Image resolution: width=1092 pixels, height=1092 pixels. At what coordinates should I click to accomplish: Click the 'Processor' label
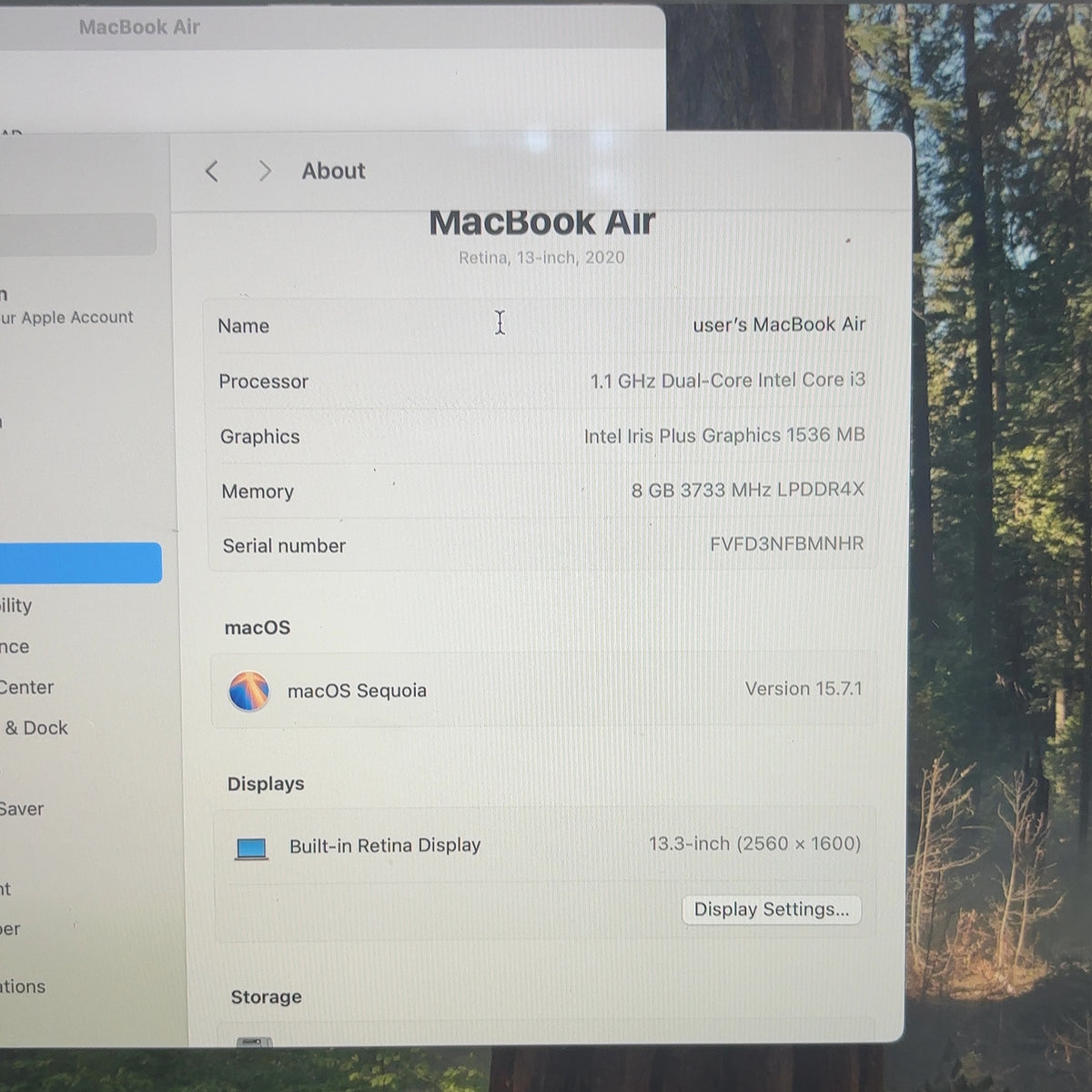click(264, 381)
